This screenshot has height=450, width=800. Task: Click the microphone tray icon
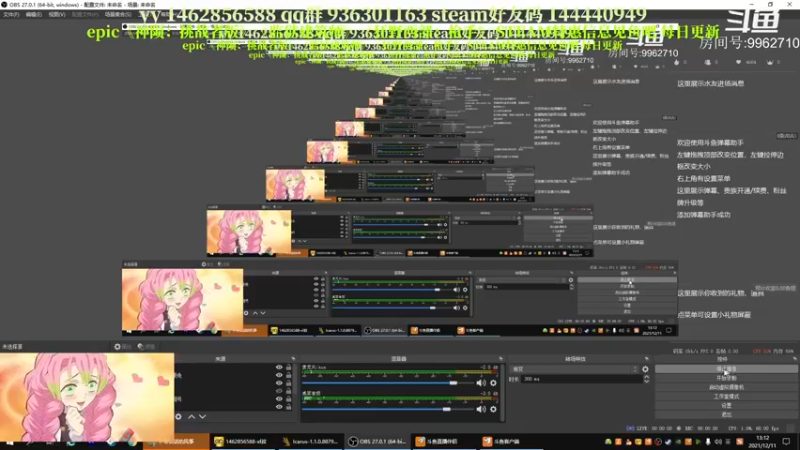click(708, 442)
